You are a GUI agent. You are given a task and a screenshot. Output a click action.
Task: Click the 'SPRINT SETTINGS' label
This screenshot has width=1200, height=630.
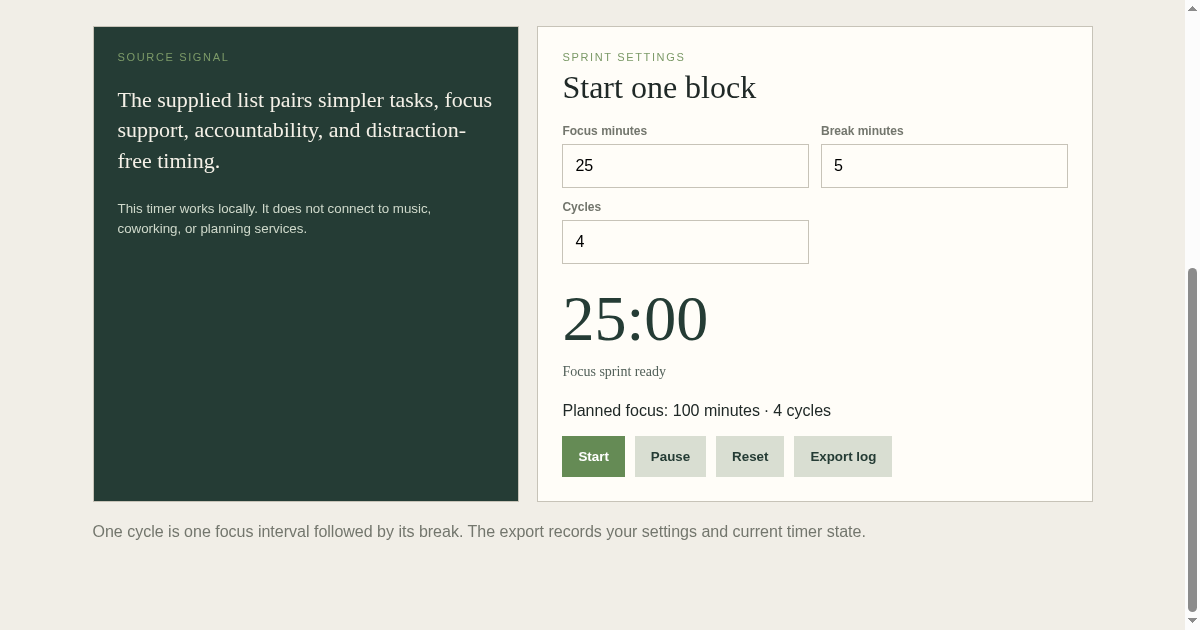tap(624, 57)
